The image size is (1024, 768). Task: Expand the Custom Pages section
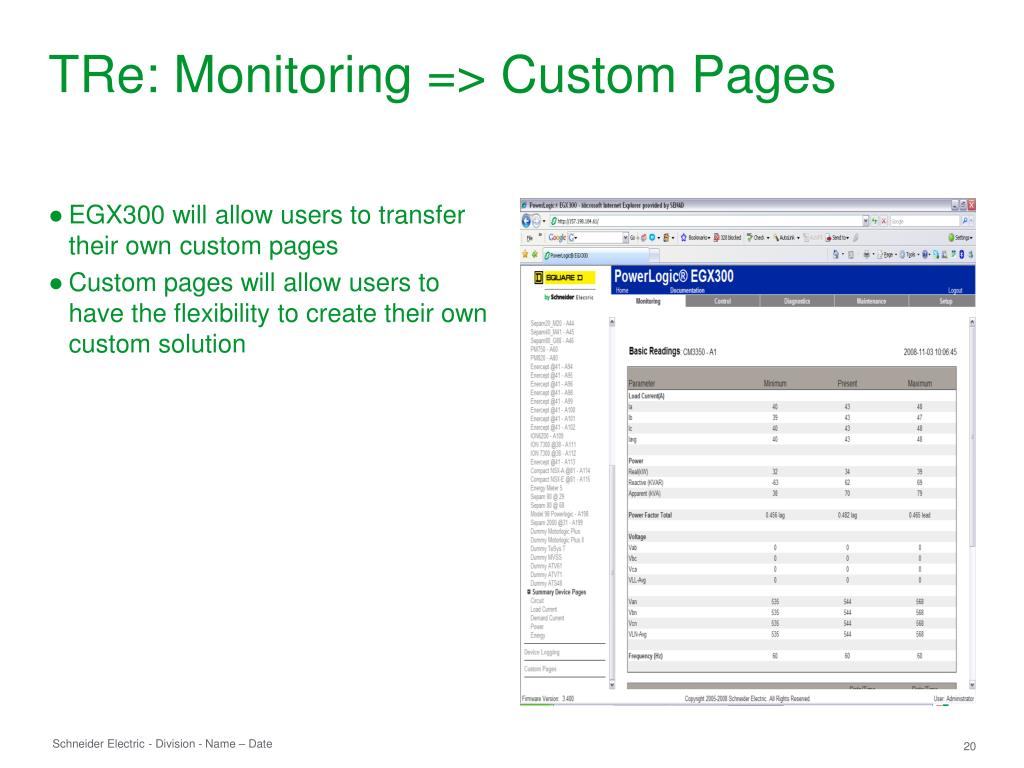(x=540, y=669)
